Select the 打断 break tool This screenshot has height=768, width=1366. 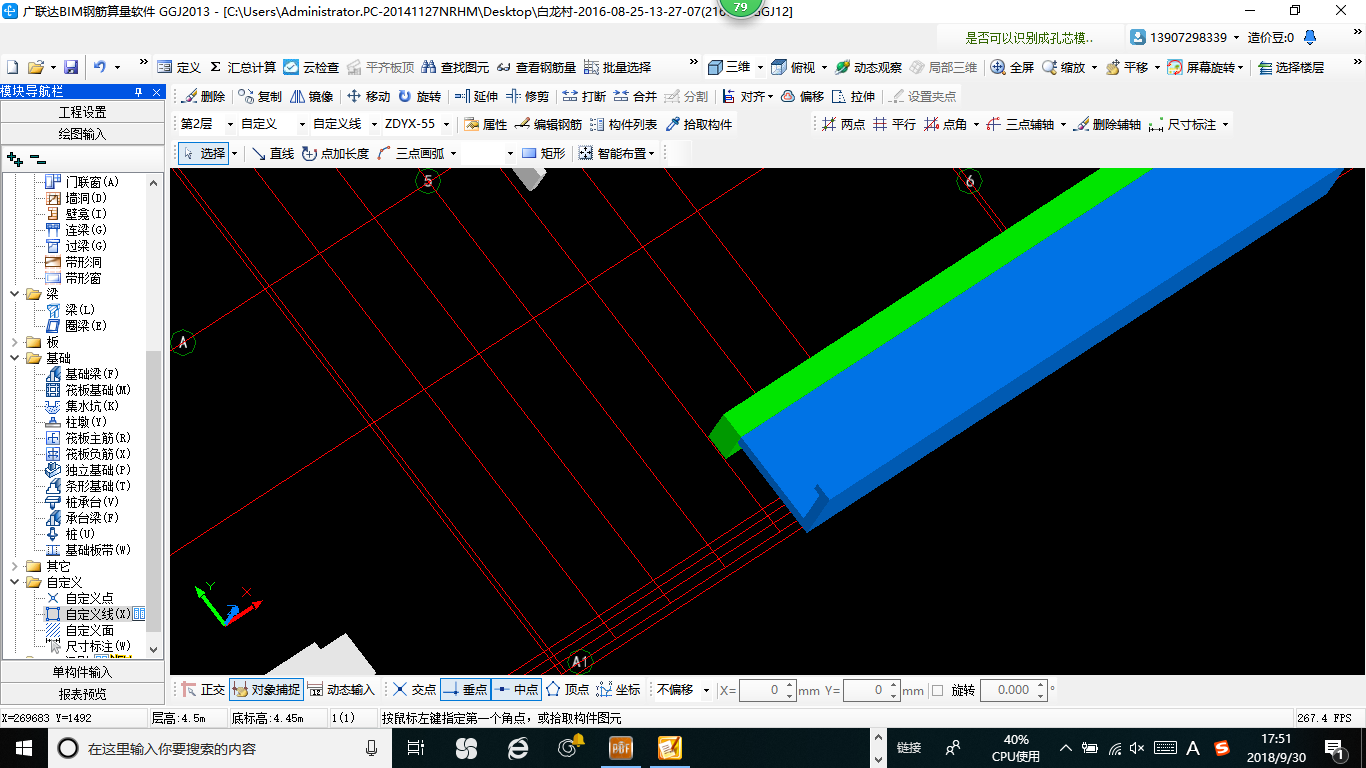coord(584,96)
